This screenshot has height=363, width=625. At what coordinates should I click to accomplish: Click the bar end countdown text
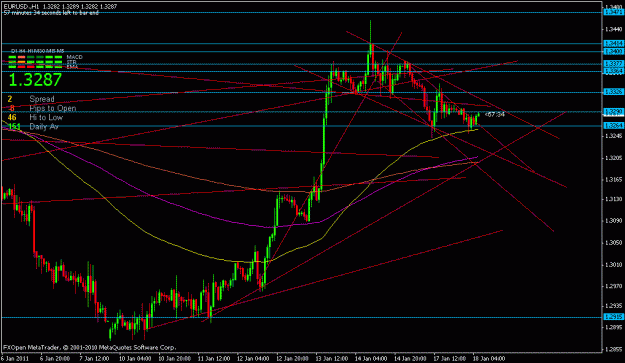(51, 13)
